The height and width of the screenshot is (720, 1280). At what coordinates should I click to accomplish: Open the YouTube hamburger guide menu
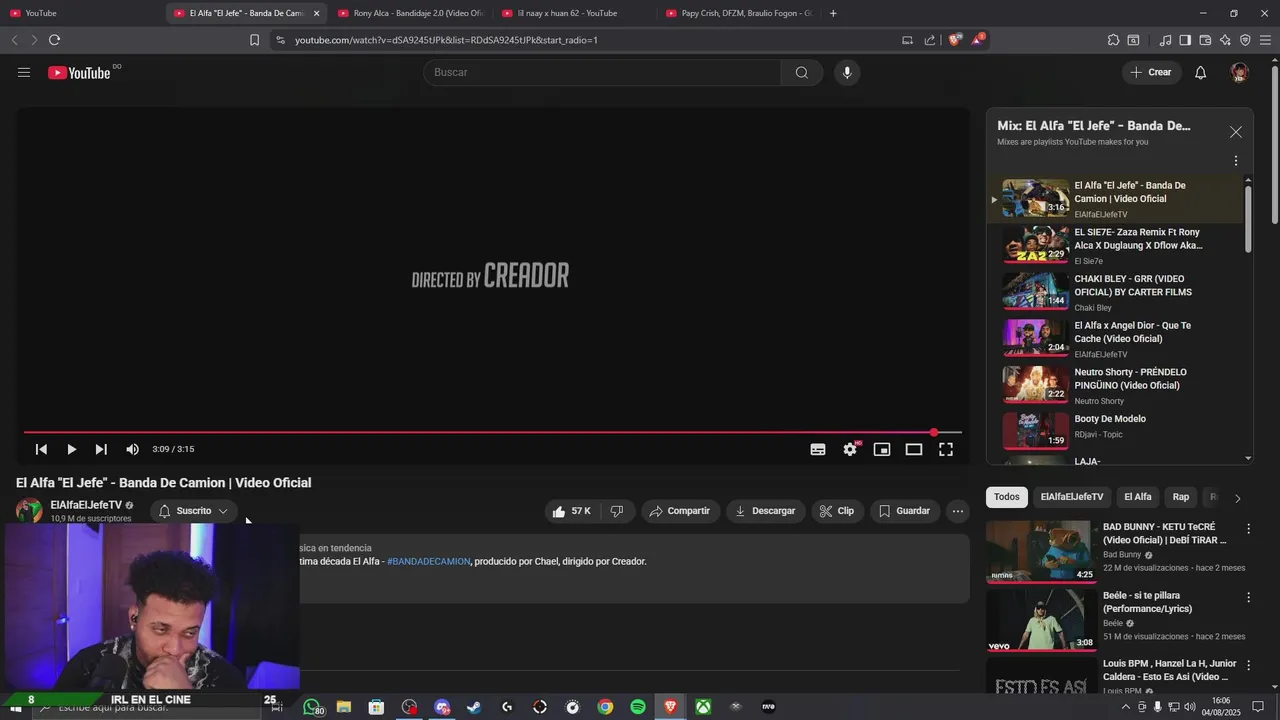24,72
